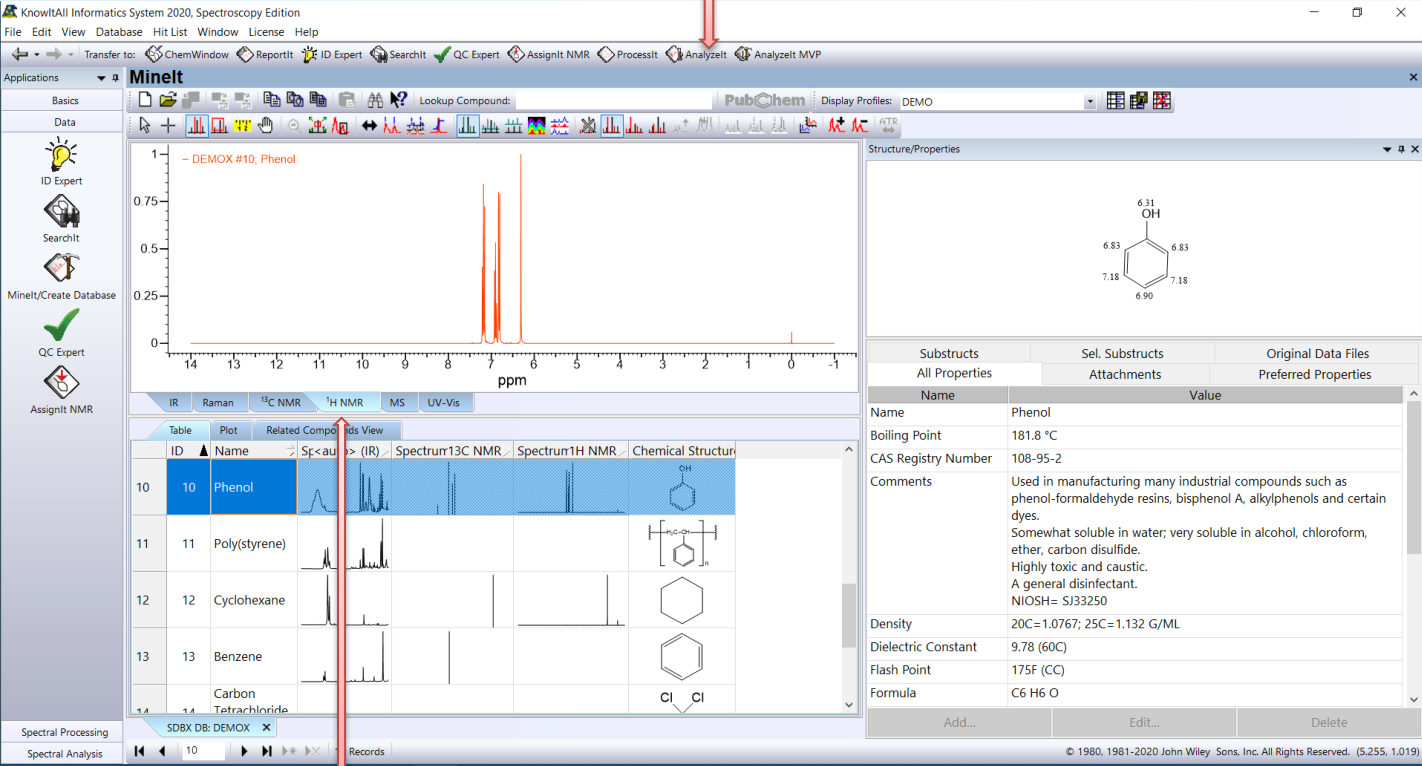1422x766 pixels.
Task: Transfer to ProcessIt
Action: 628,54
